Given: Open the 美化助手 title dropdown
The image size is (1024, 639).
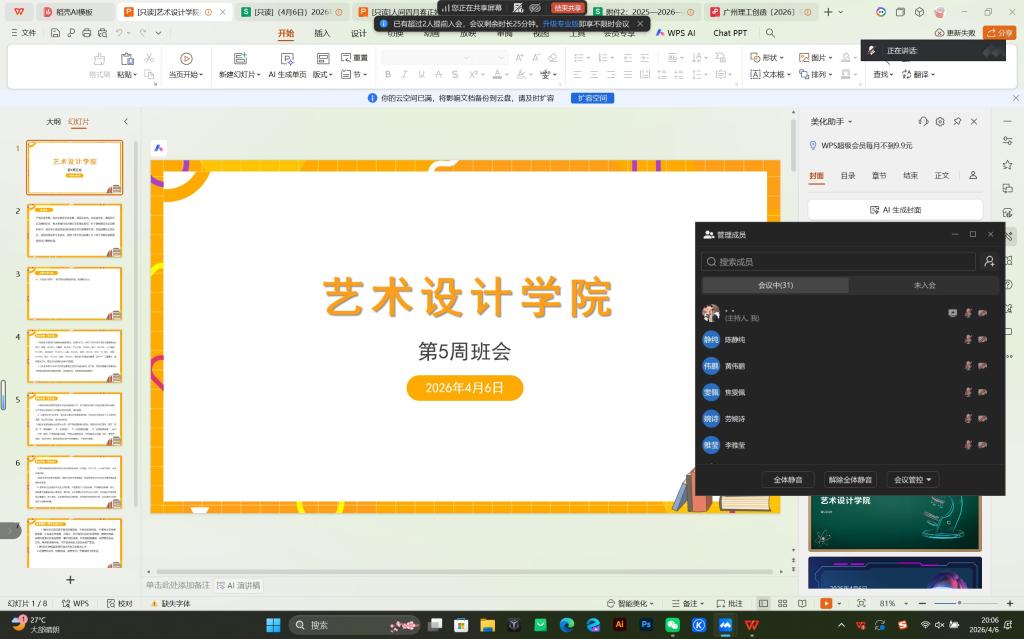Looking at the screenshot, I should click(x=828, y=122).
